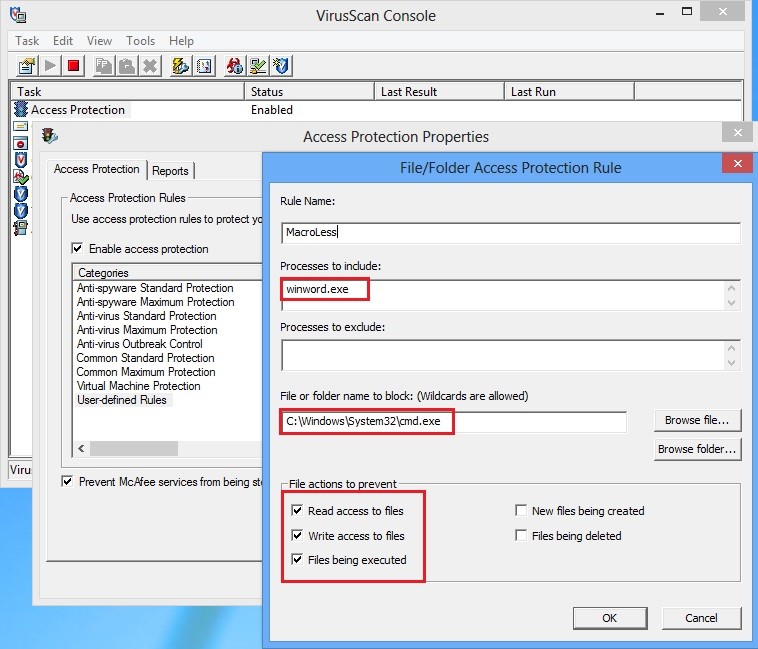Click the Properties icon in the toolbar
This screenshot has width=758, height=649.
pyautogui.click(x=27, y=66)
